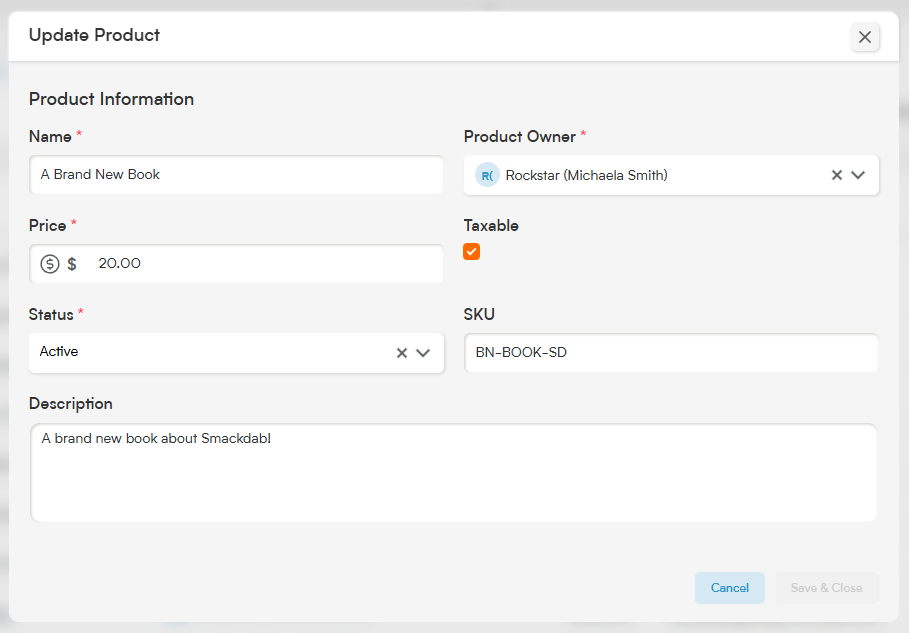Click the Status field label
909x633 pixels.
pos(51,314)
